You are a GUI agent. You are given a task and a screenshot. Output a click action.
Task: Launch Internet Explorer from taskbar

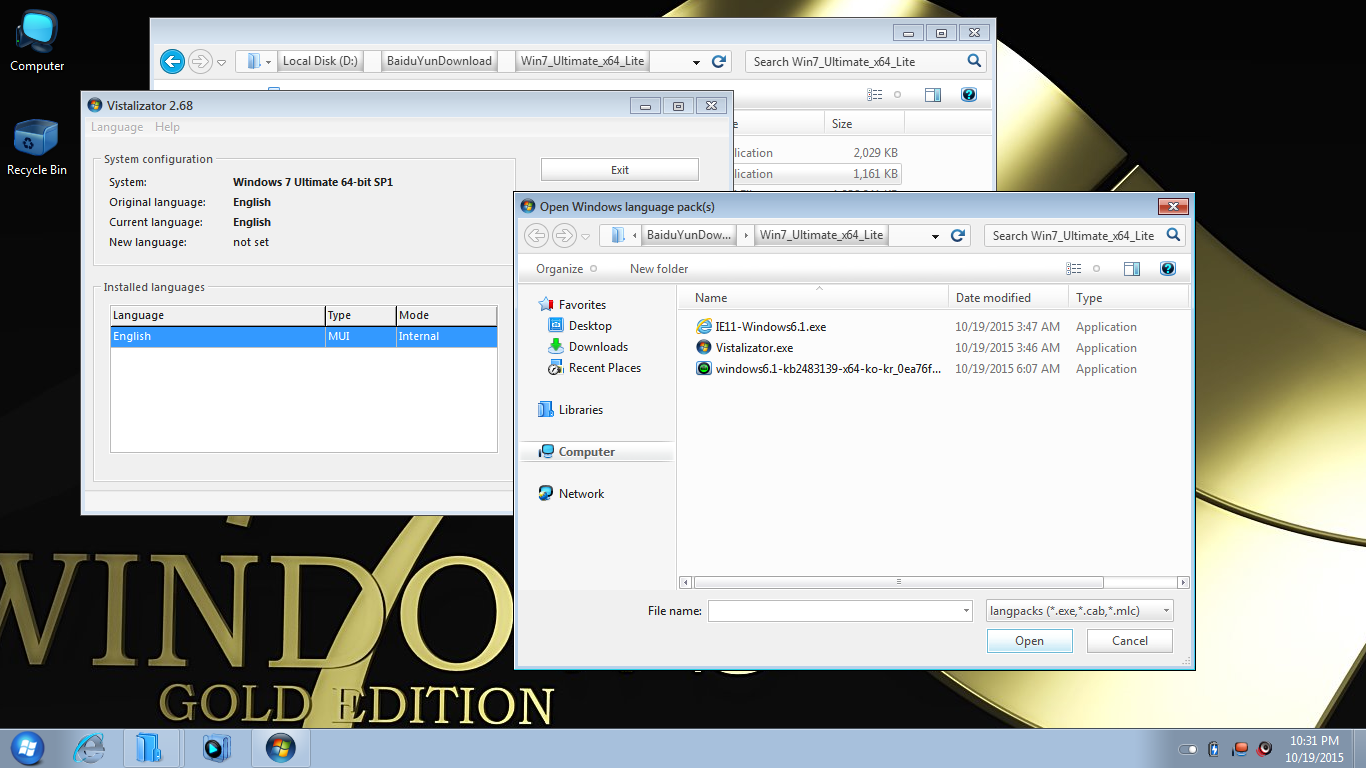point(90,747)
